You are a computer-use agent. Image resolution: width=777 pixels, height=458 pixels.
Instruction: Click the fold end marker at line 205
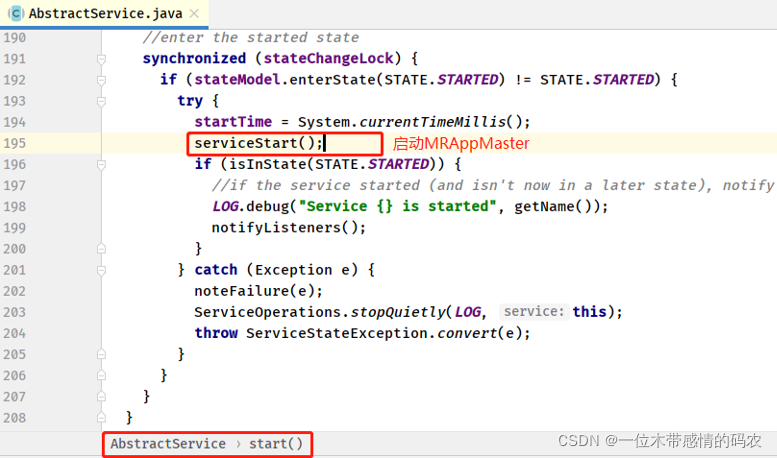click(x=101, y=354)
